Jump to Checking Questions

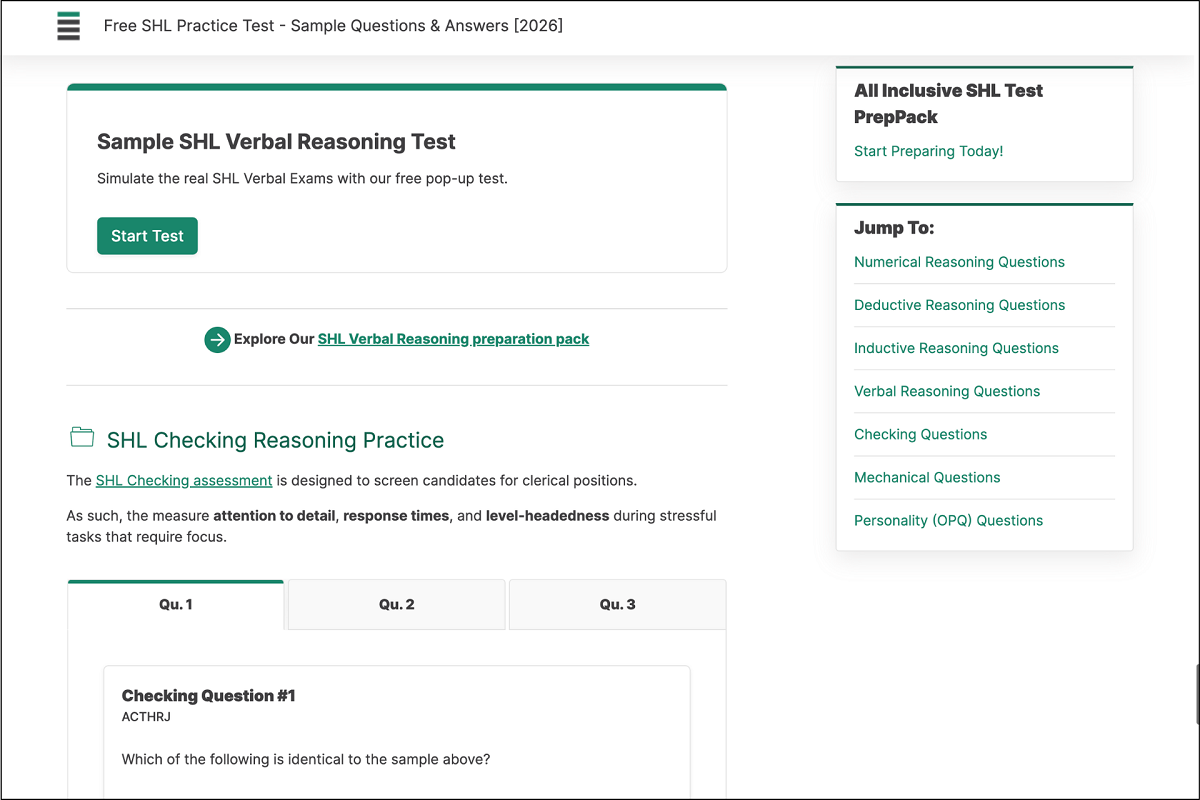920,434
